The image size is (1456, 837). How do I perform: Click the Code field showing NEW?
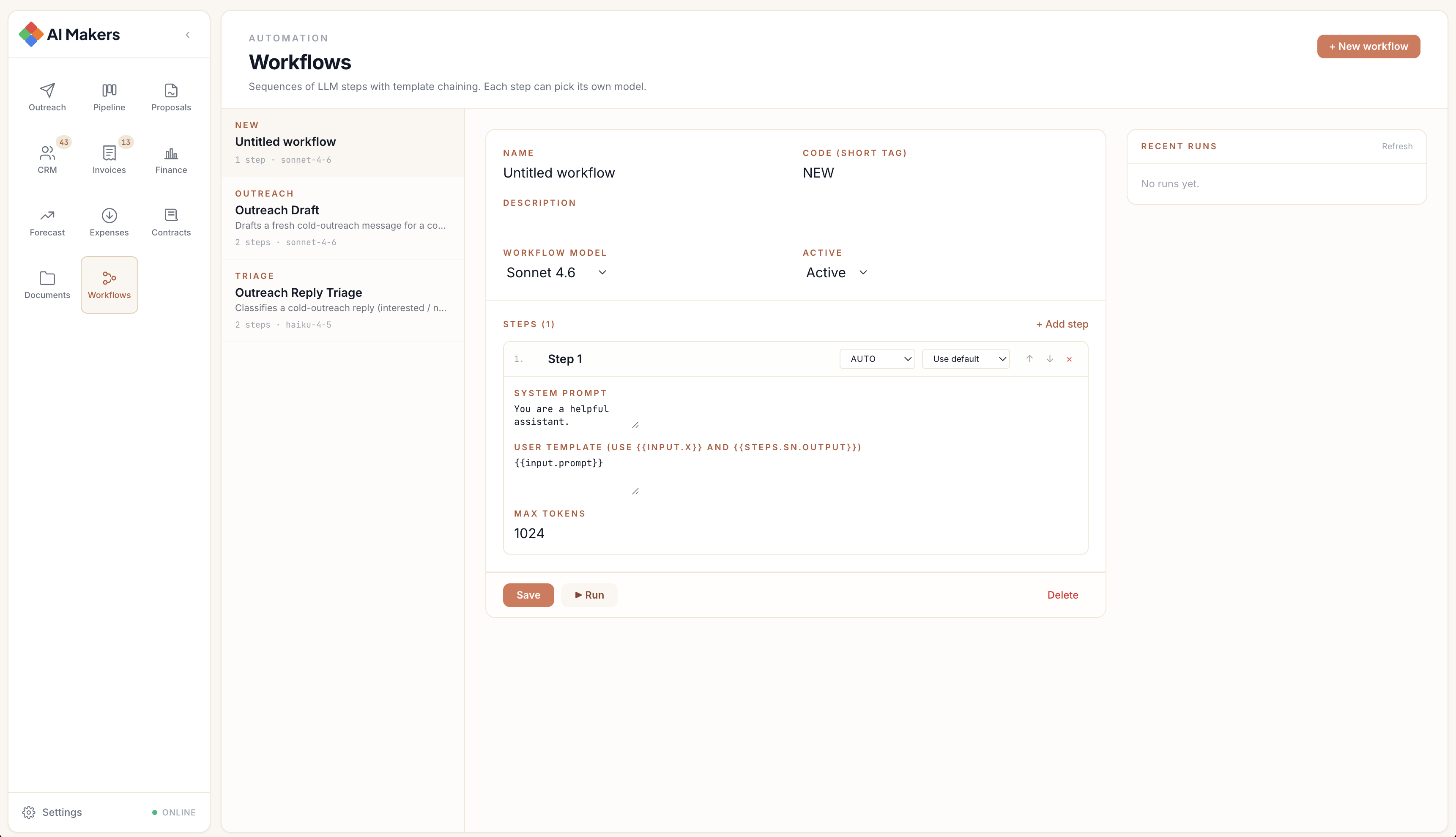(945, 173)
